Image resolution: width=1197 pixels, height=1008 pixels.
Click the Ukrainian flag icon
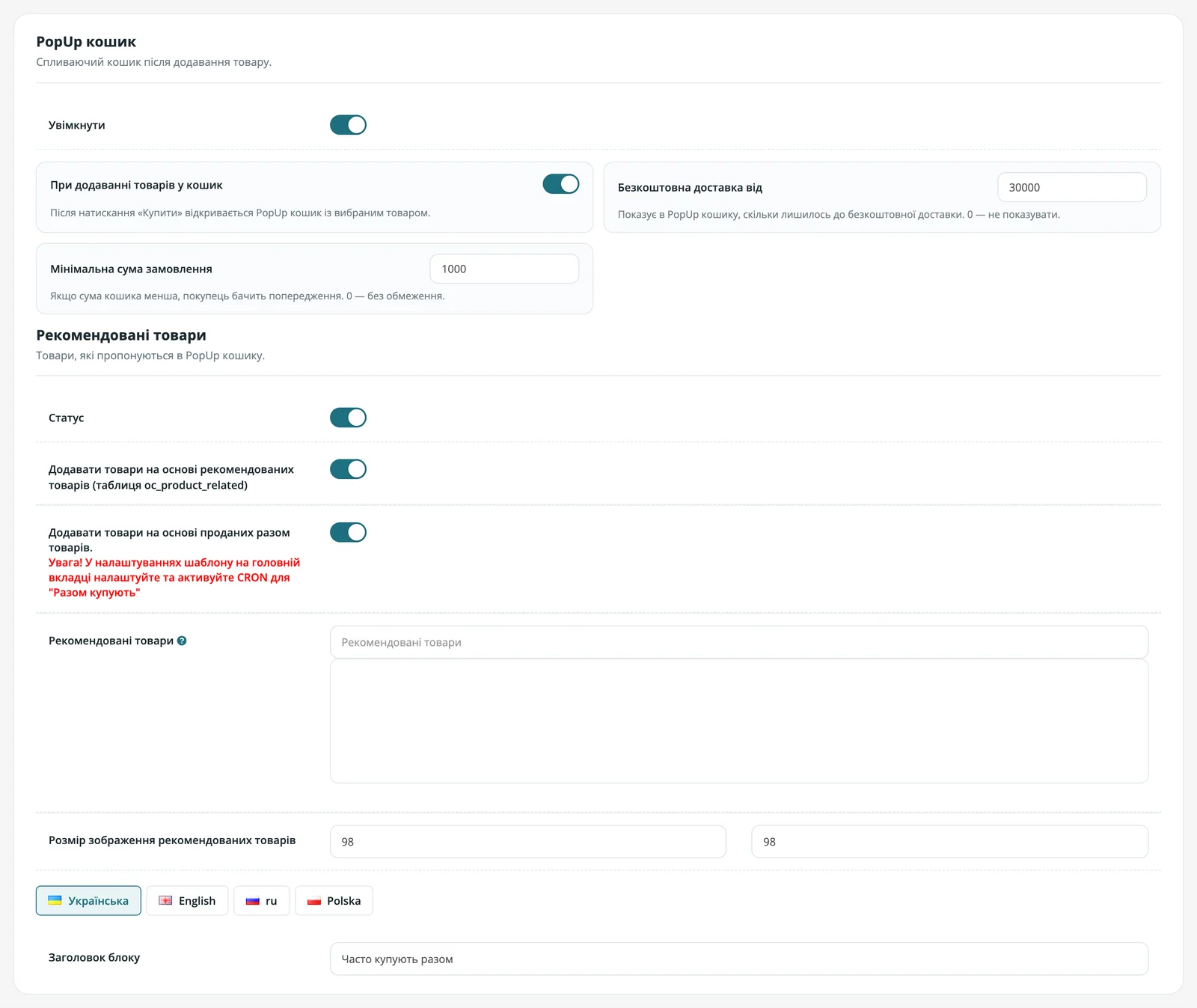55,900
